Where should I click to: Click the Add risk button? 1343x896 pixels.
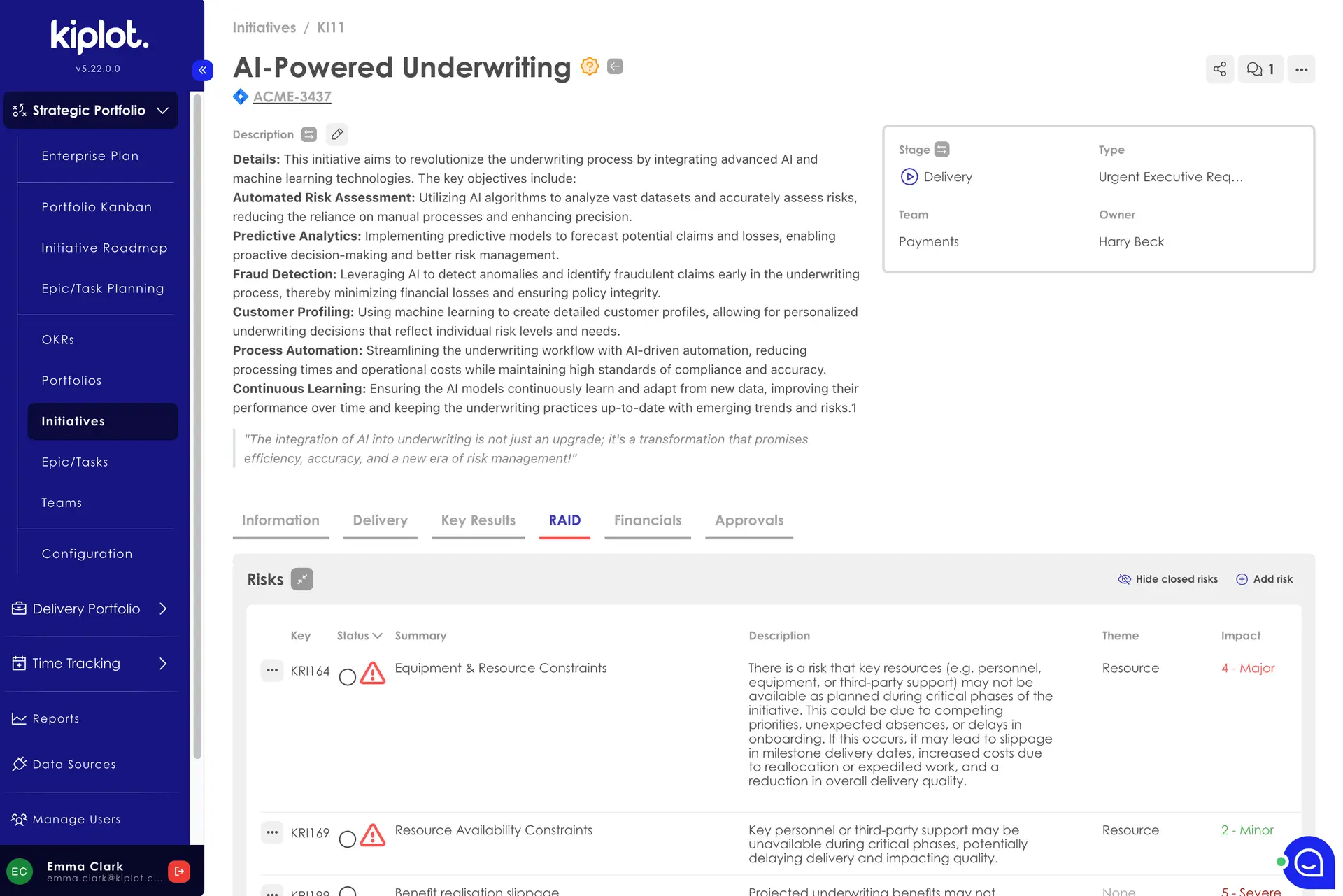1264,579
